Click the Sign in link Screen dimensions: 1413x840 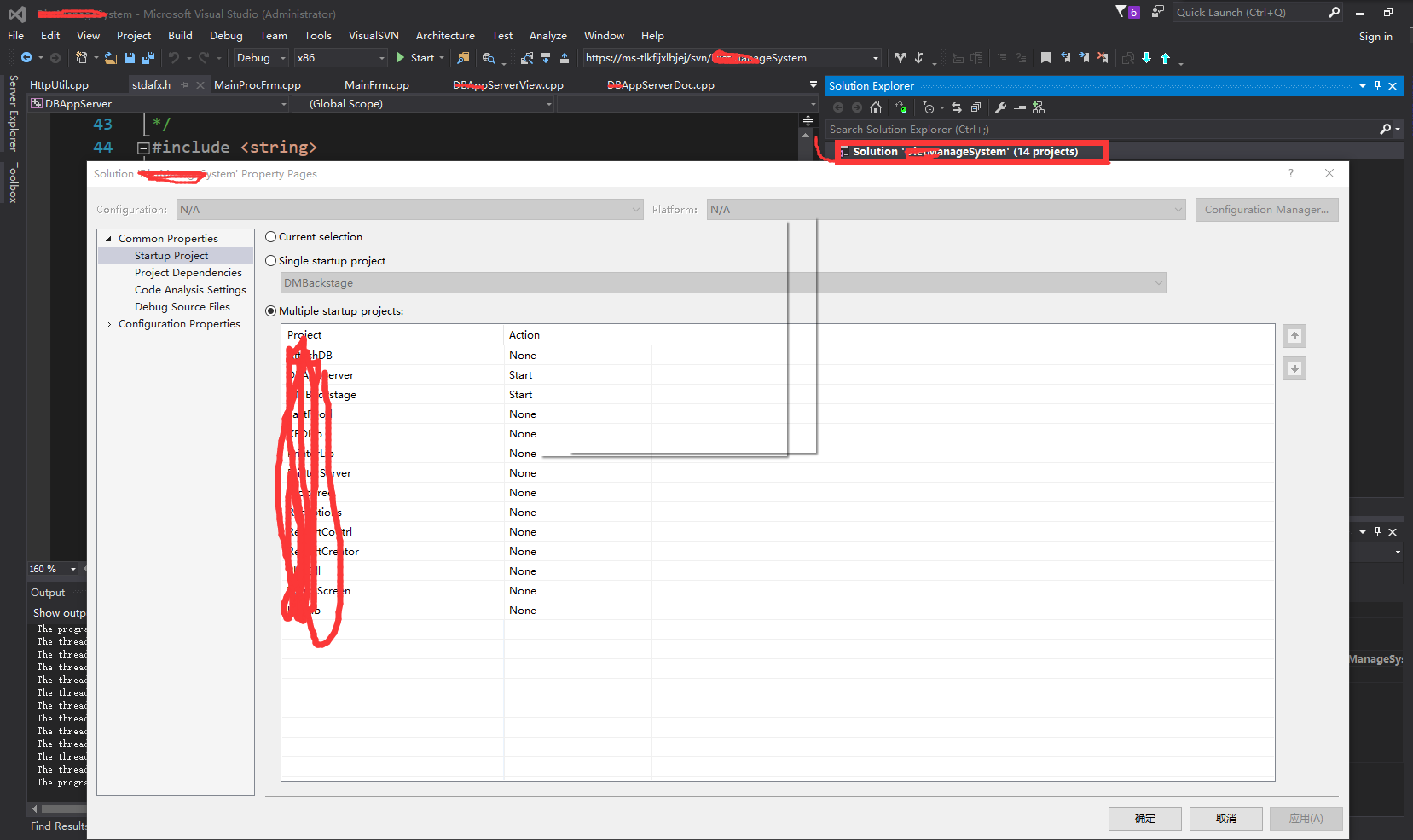click(x=1375, y=37)
